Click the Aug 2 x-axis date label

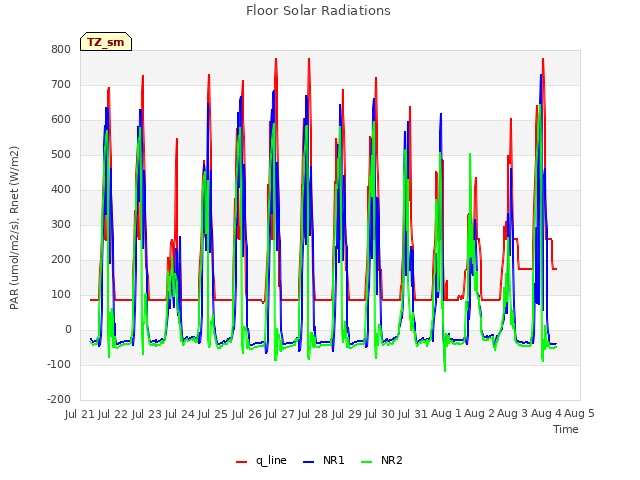tap(480, 414)
